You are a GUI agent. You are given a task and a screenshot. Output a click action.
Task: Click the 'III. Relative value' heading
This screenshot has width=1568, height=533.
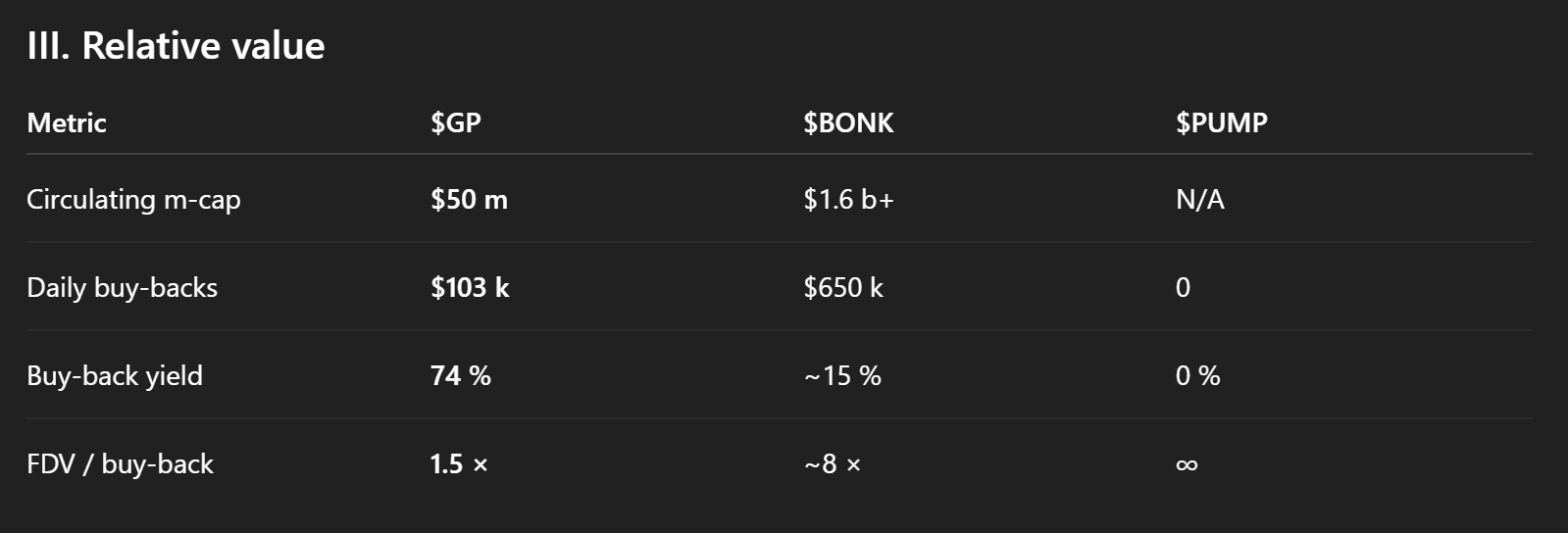coord(176,46)
